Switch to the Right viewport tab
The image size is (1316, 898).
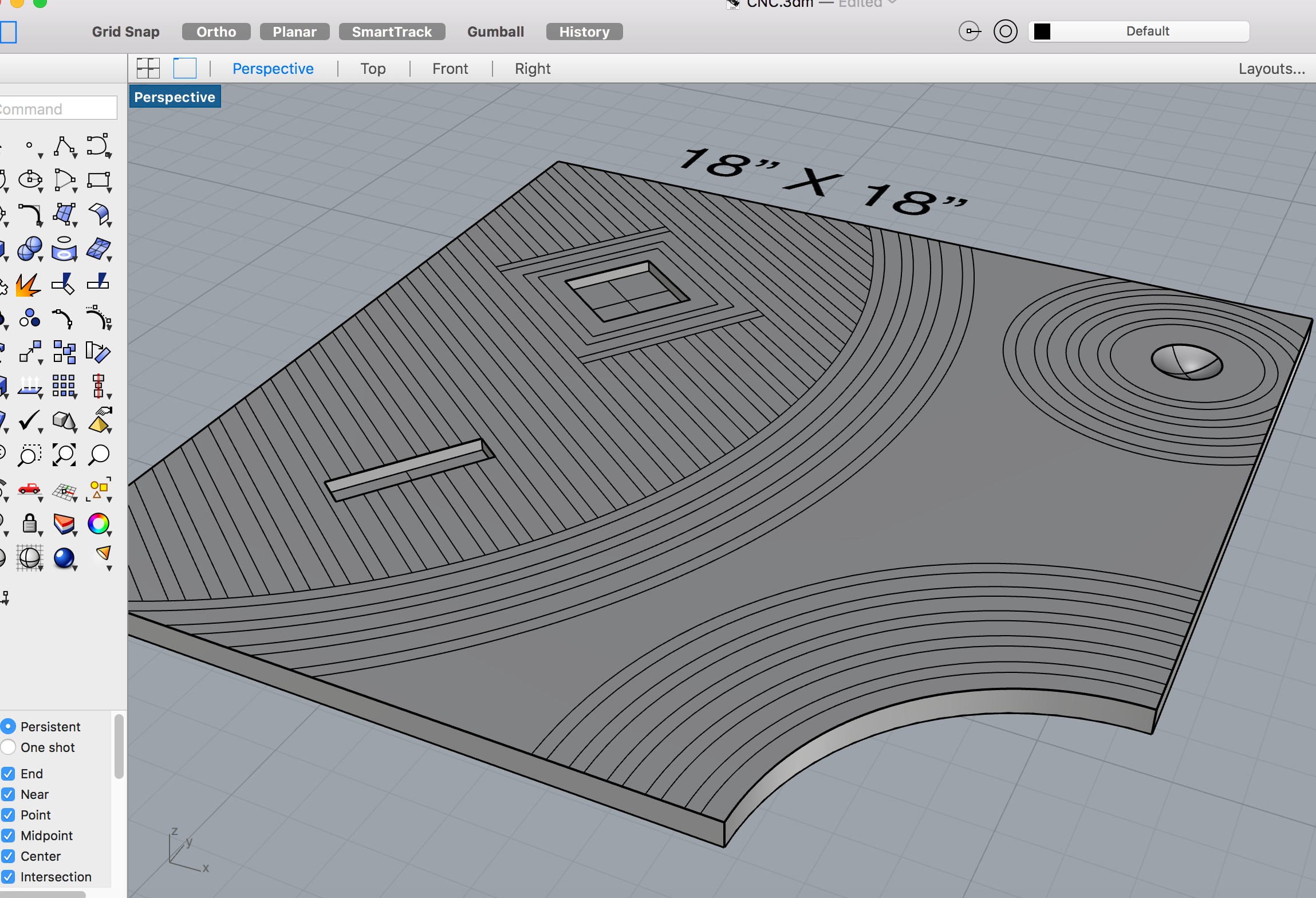tap(532, 69)
